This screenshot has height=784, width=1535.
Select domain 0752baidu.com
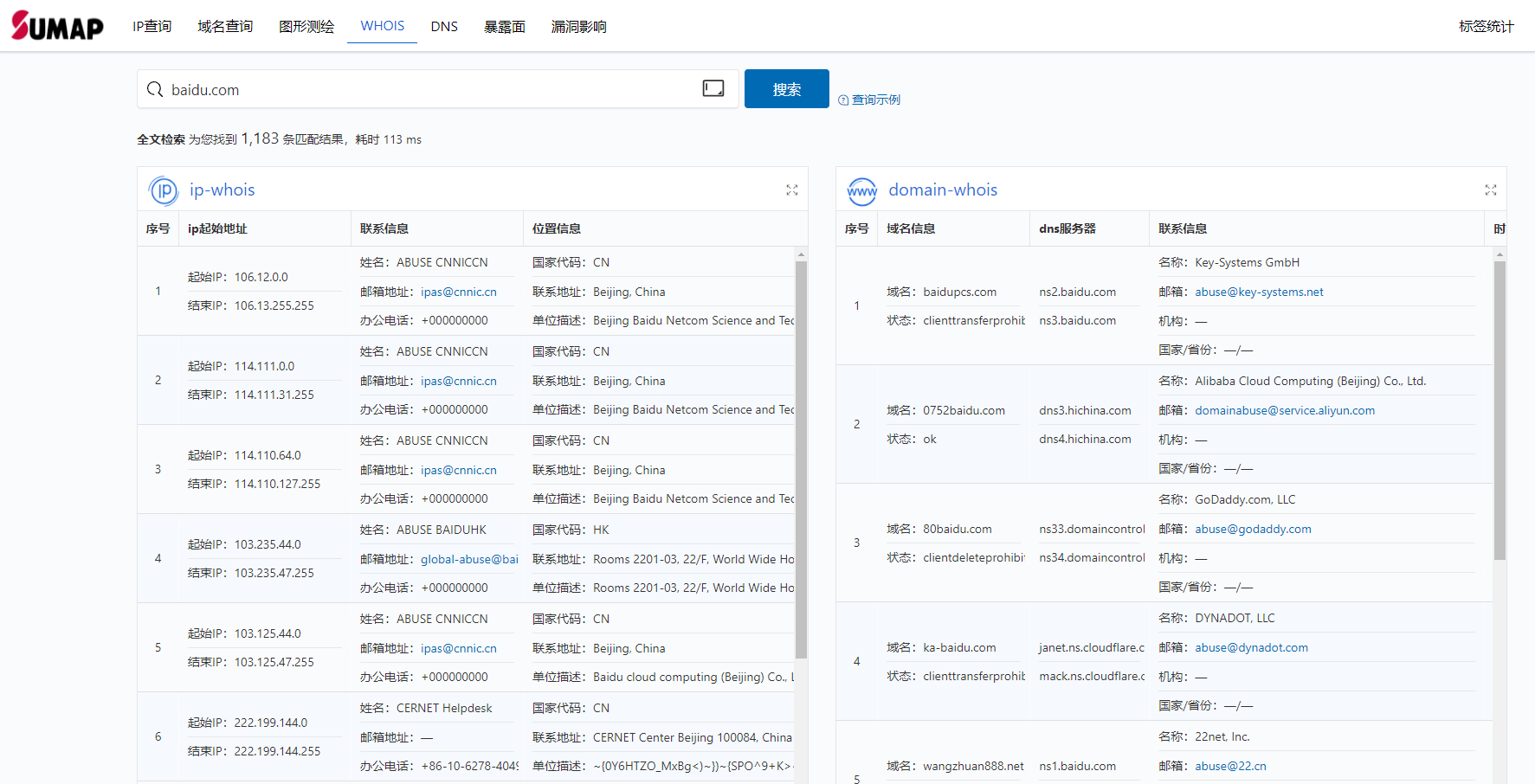pos(964,410)
